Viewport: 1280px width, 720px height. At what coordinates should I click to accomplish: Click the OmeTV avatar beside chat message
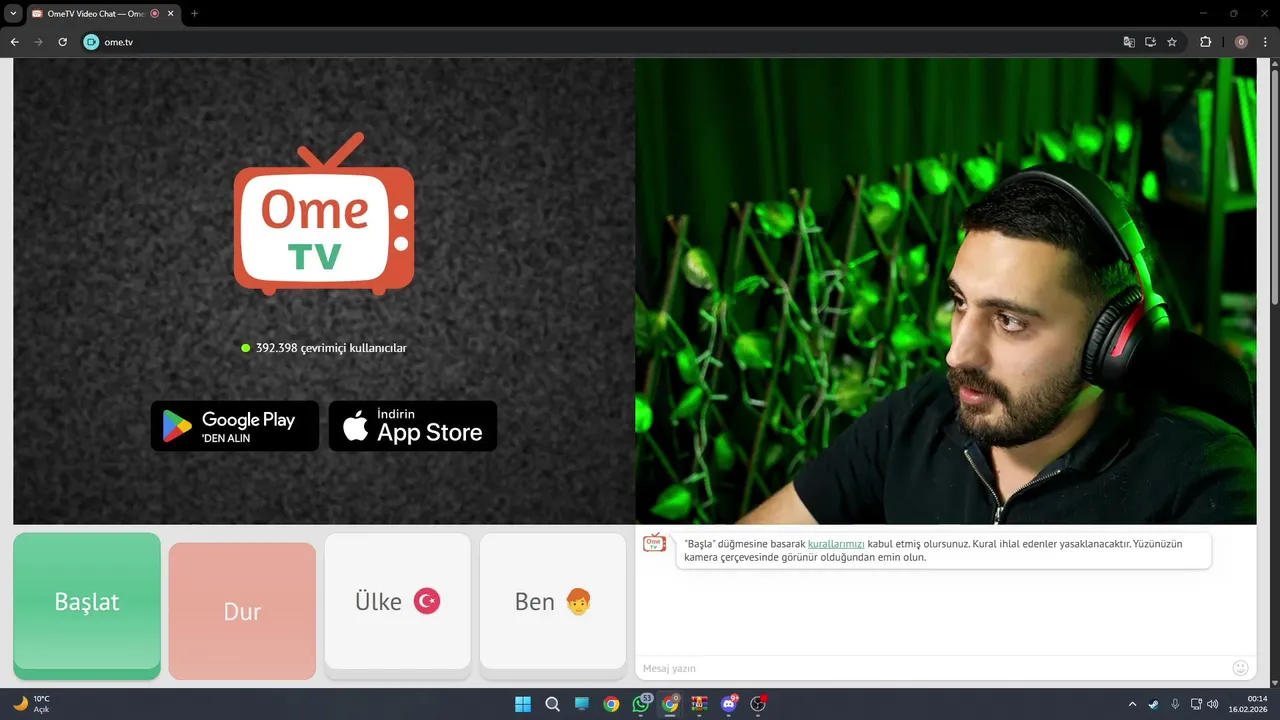click(654, 542)
